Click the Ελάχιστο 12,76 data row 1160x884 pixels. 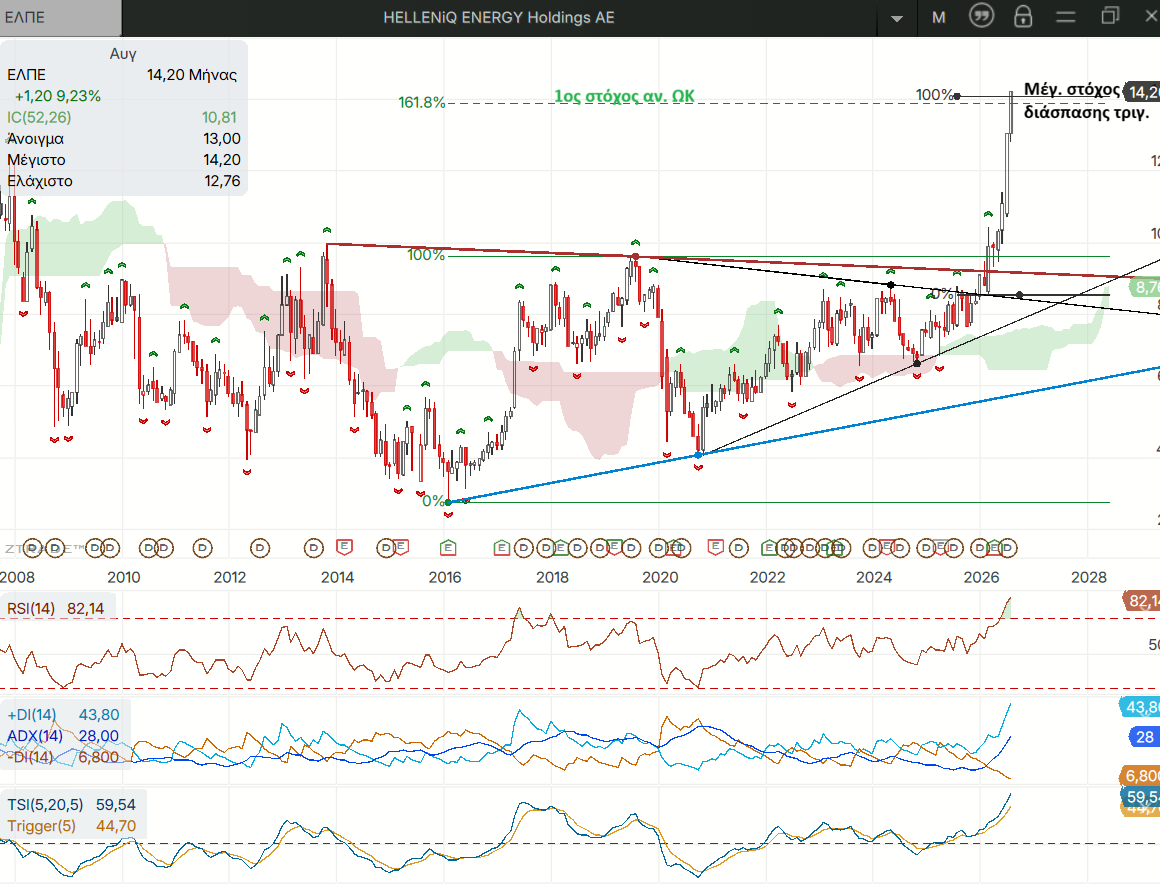[124, 181]
